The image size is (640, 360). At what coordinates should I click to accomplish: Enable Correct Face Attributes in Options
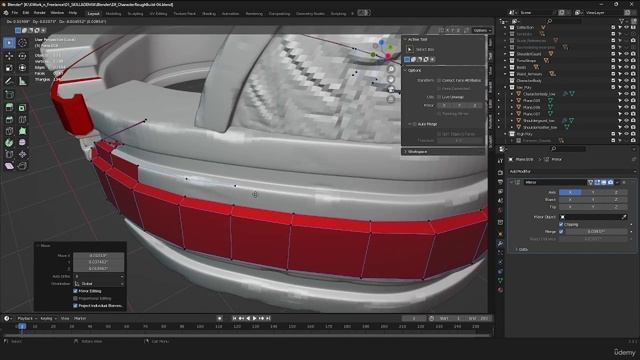pyautogui.click(x=439, y=80)
